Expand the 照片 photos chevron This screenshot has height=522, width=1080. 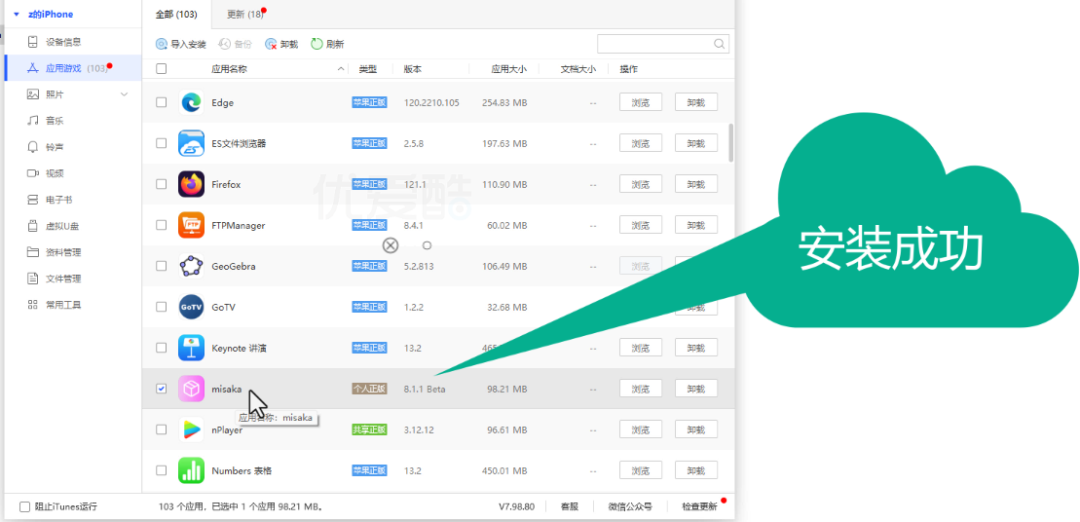click(124, 94)
